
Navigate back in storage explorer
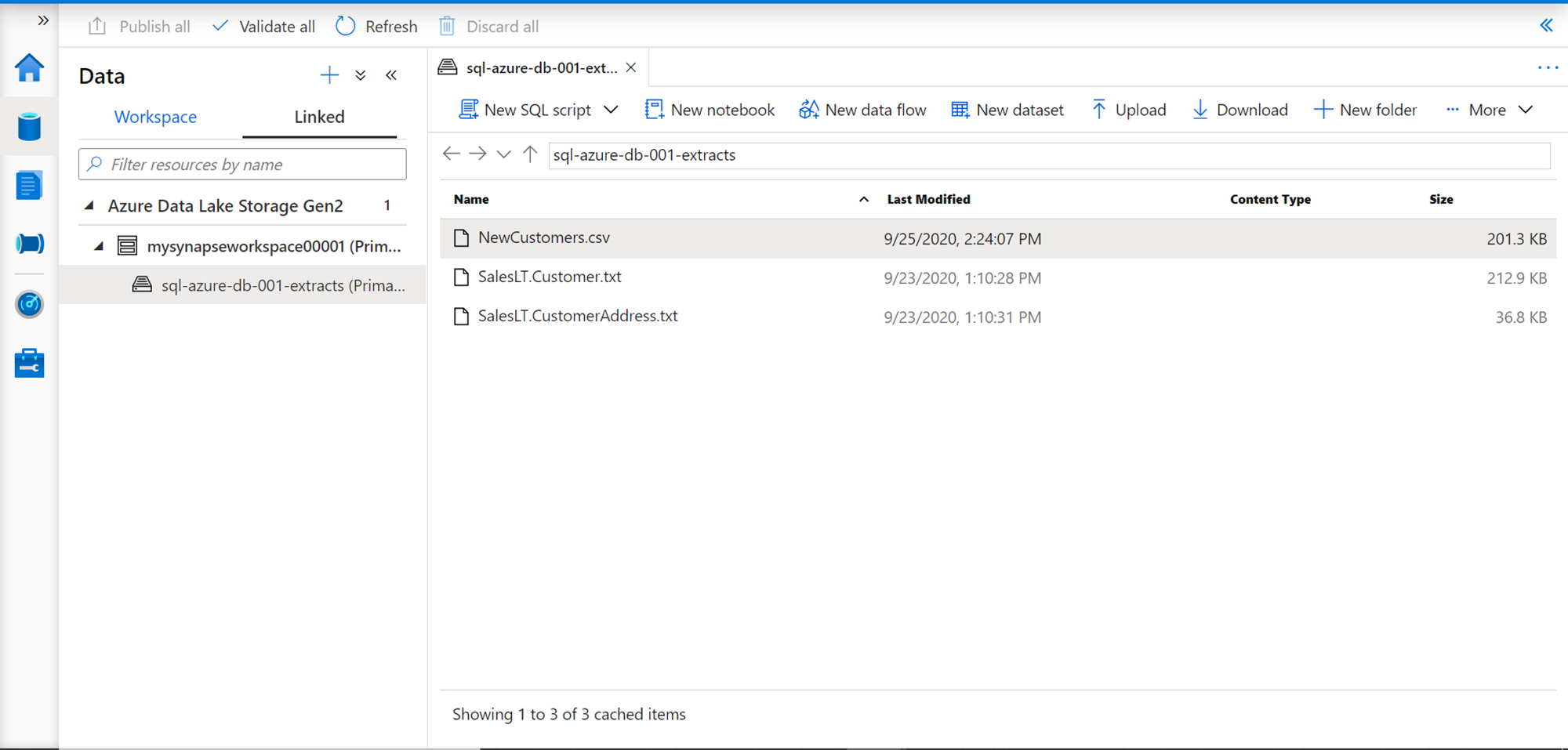(x=452, y=154)
